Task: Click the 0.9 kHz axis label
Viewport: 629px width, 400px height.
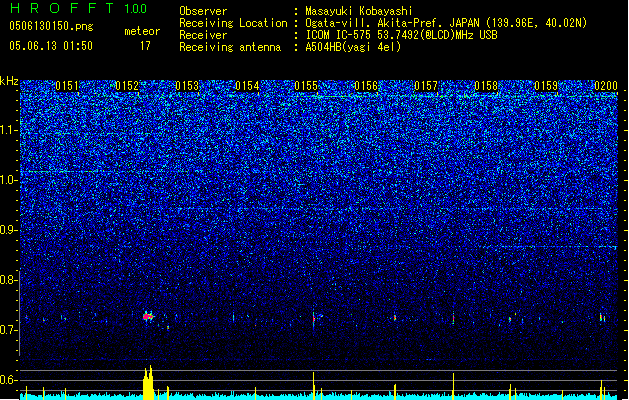Action: coord(9,230)
